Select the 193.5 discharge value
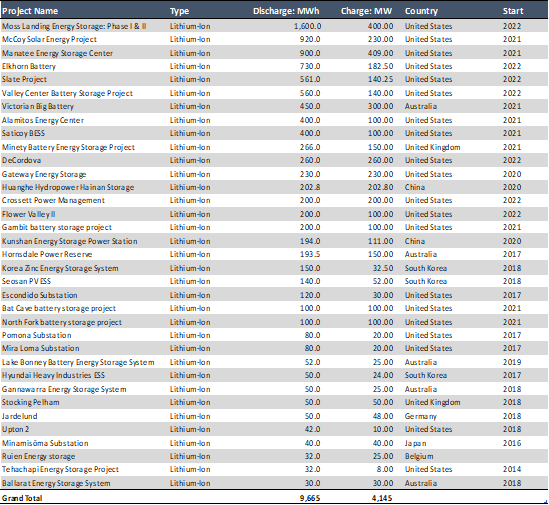Image resolution: width=549 pixels, height=505 pixels. pos(310,254)
